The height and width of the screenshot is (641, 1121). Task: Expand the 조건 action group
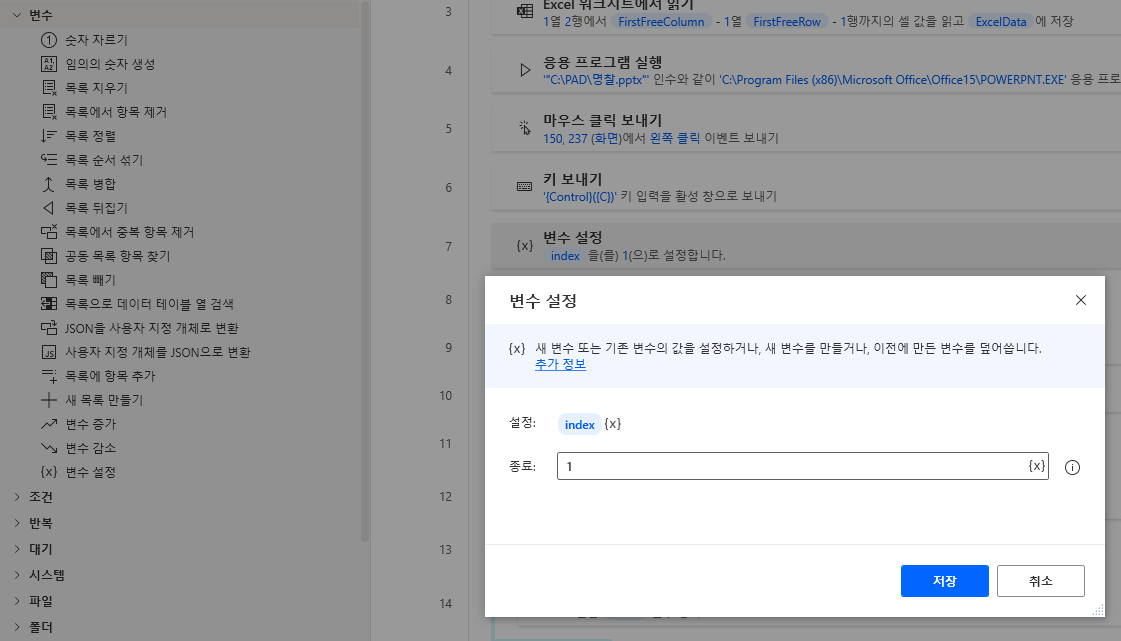[x=17, y=497]
